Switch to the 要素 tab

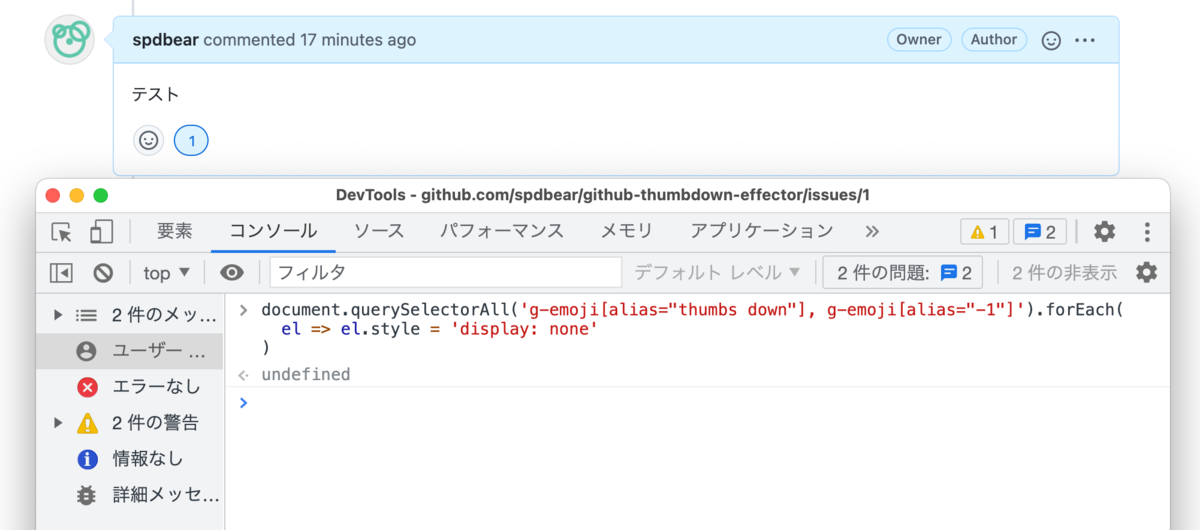pyautogui.click(x=175, y=231)
